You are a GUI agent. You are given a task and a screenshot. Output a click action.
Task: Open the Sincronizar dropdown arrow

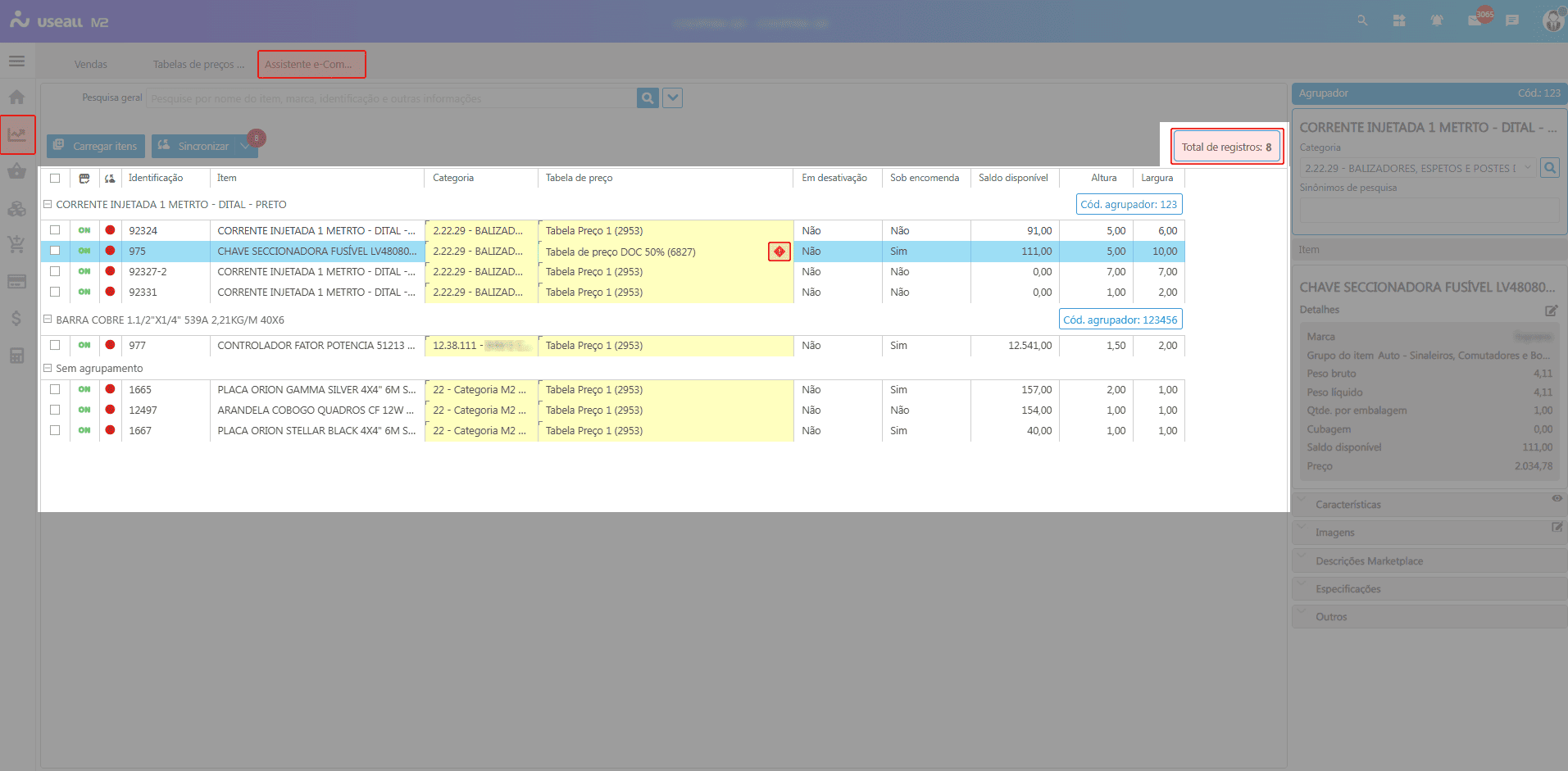click(244, 146)
